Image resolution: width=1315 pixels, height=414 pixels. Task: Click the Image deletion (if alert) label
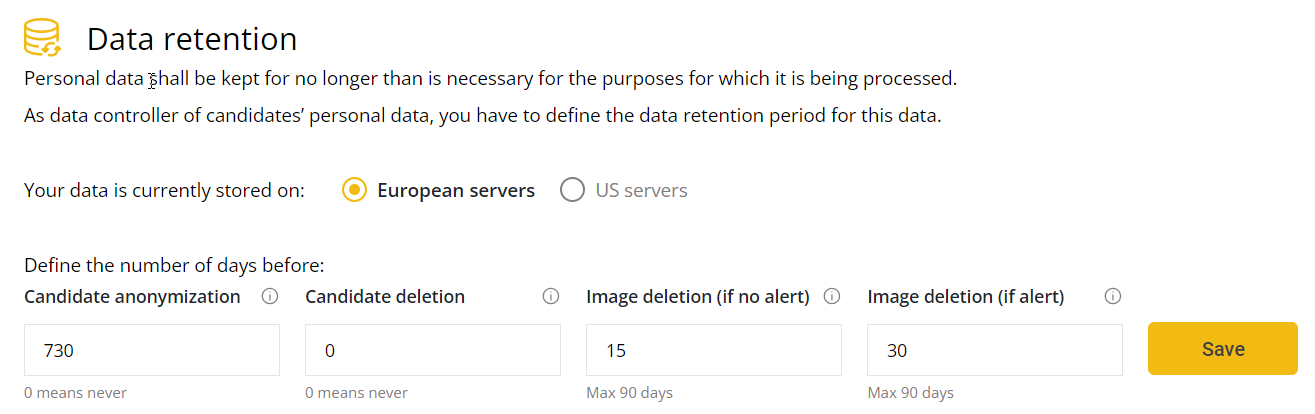(965, 297)
